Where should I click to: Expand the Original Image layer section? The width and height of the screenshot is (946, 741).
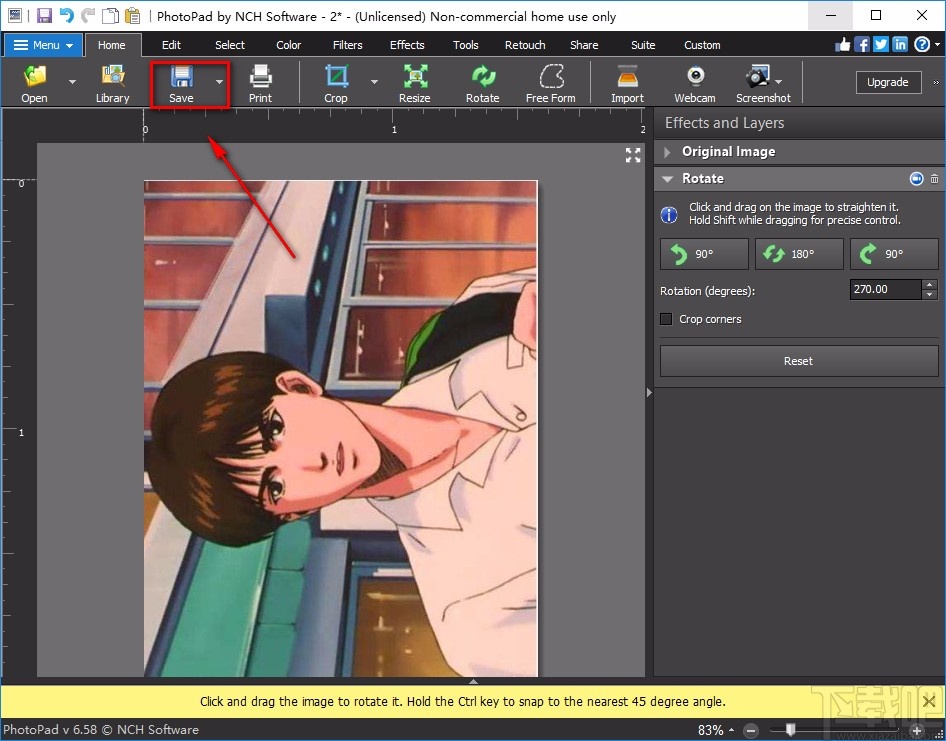(x=668, y=152)
